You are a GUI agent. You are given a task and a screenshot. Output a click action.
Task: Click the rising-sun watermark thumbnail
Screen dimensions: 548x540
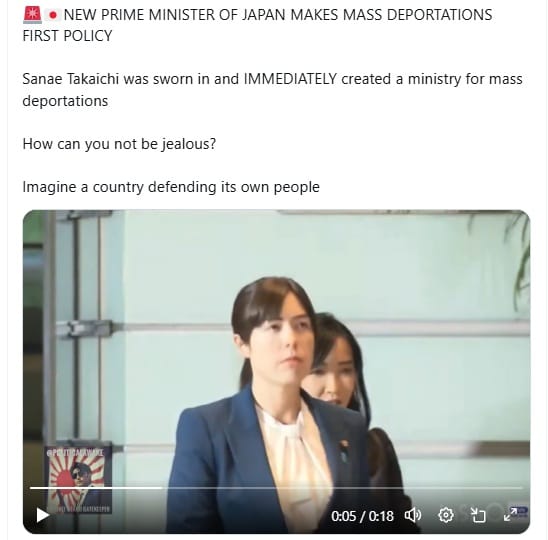[78, 480]
